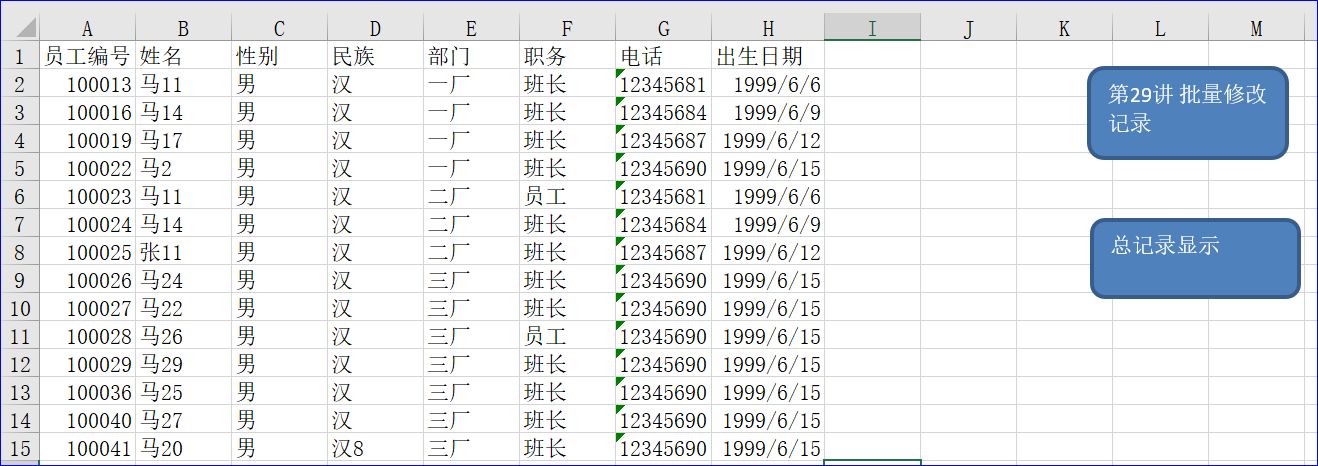1318x466 pixels.
Task: Click date '1999/6/12' in the 100019 row
Action: point(768,140)
